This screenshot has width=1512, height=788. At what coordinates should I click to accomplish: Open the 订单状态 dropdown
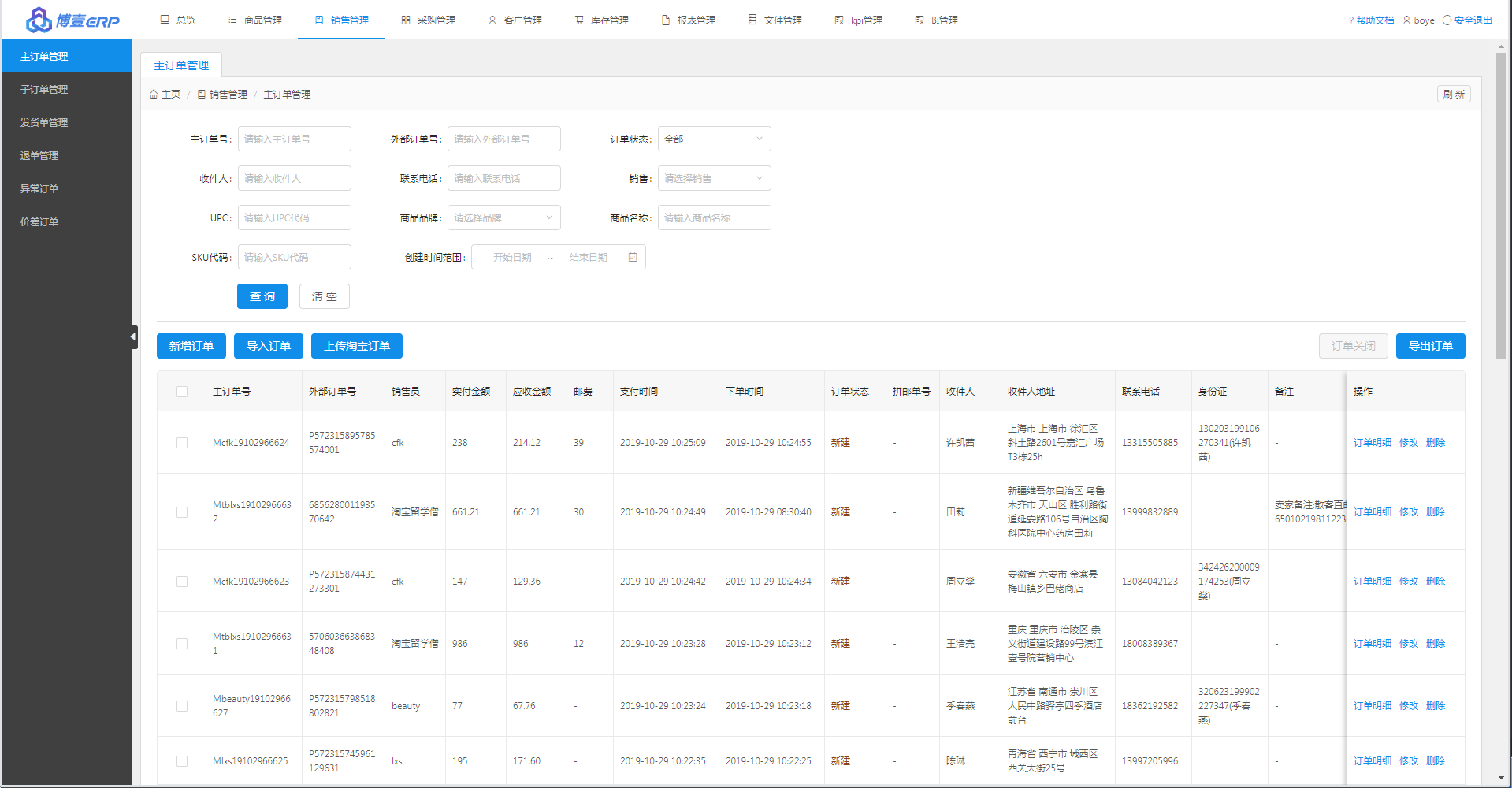click(x=715, y=139)
